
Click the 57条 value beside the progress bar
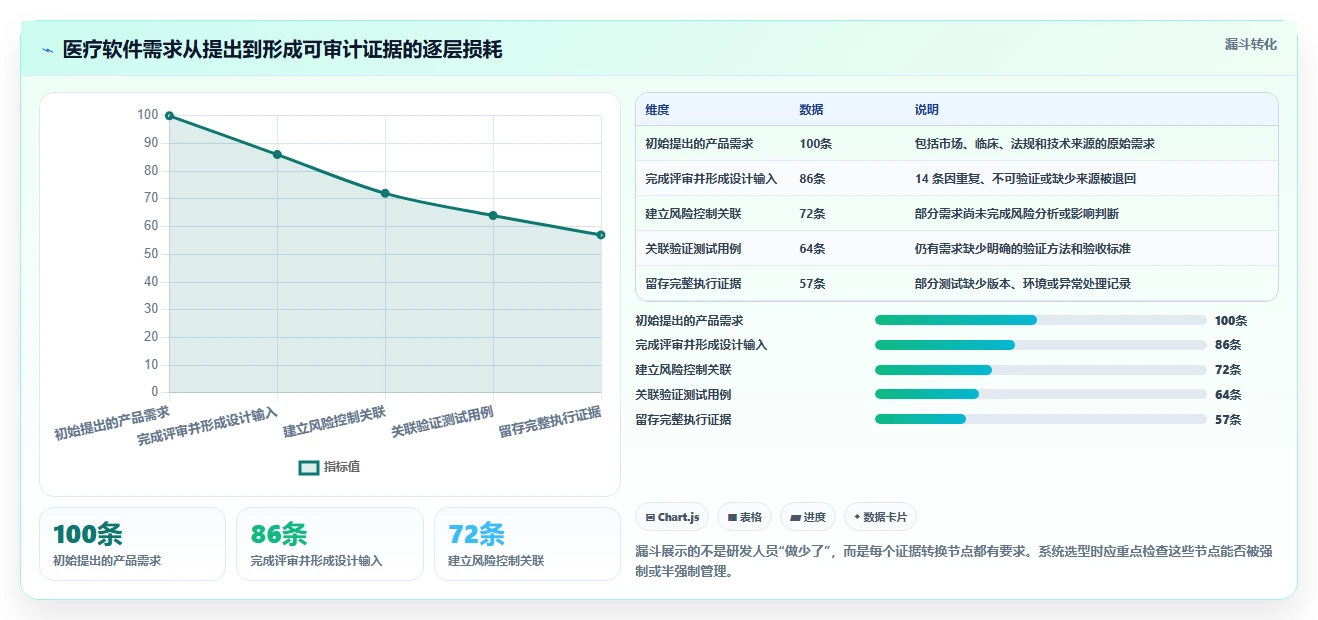[1228, 420]
